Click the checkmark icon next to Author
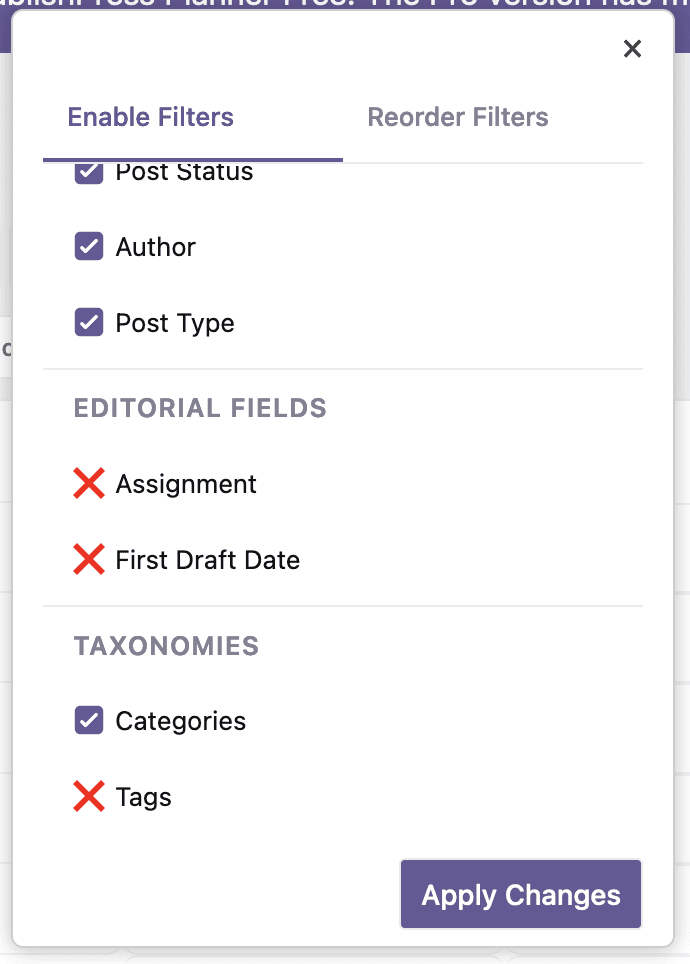The height and width of the screenshot is (964, 690). click(x=88, y=246)
